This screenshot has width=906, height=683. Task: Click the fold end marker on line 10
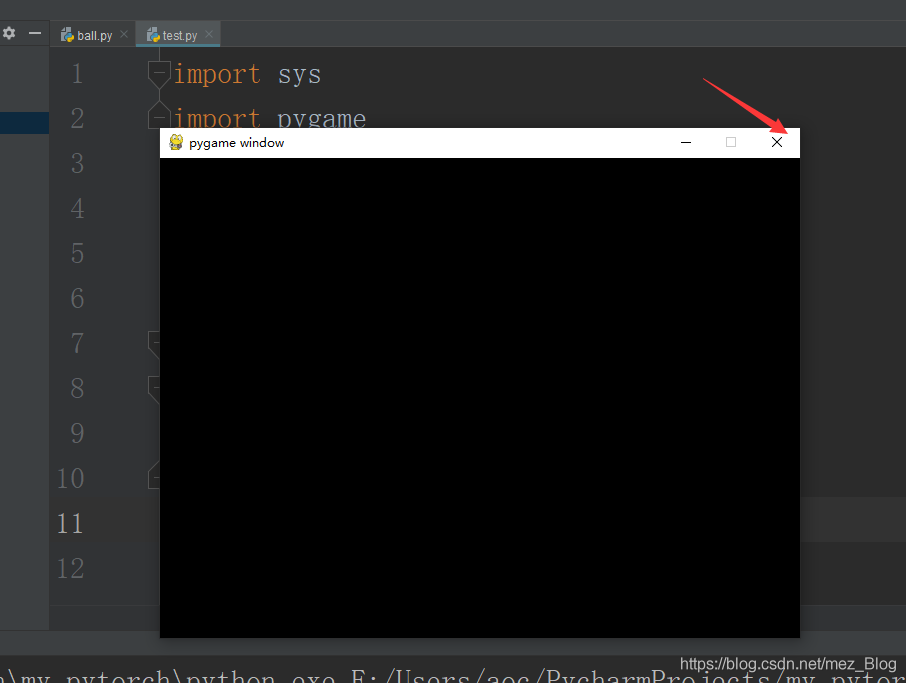tap(154, 476)
